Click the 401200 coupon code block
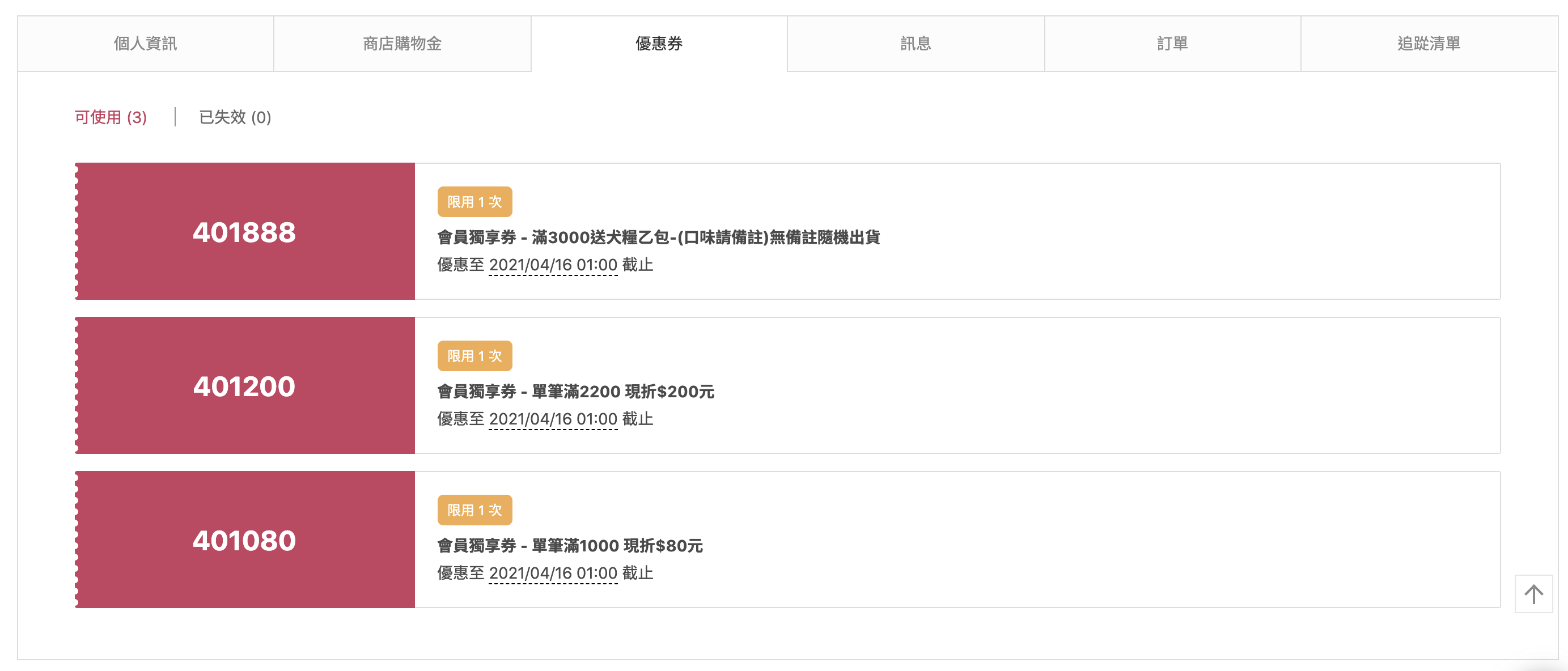The width and height of the screenshot is (1568, 671). click(245, 386)
